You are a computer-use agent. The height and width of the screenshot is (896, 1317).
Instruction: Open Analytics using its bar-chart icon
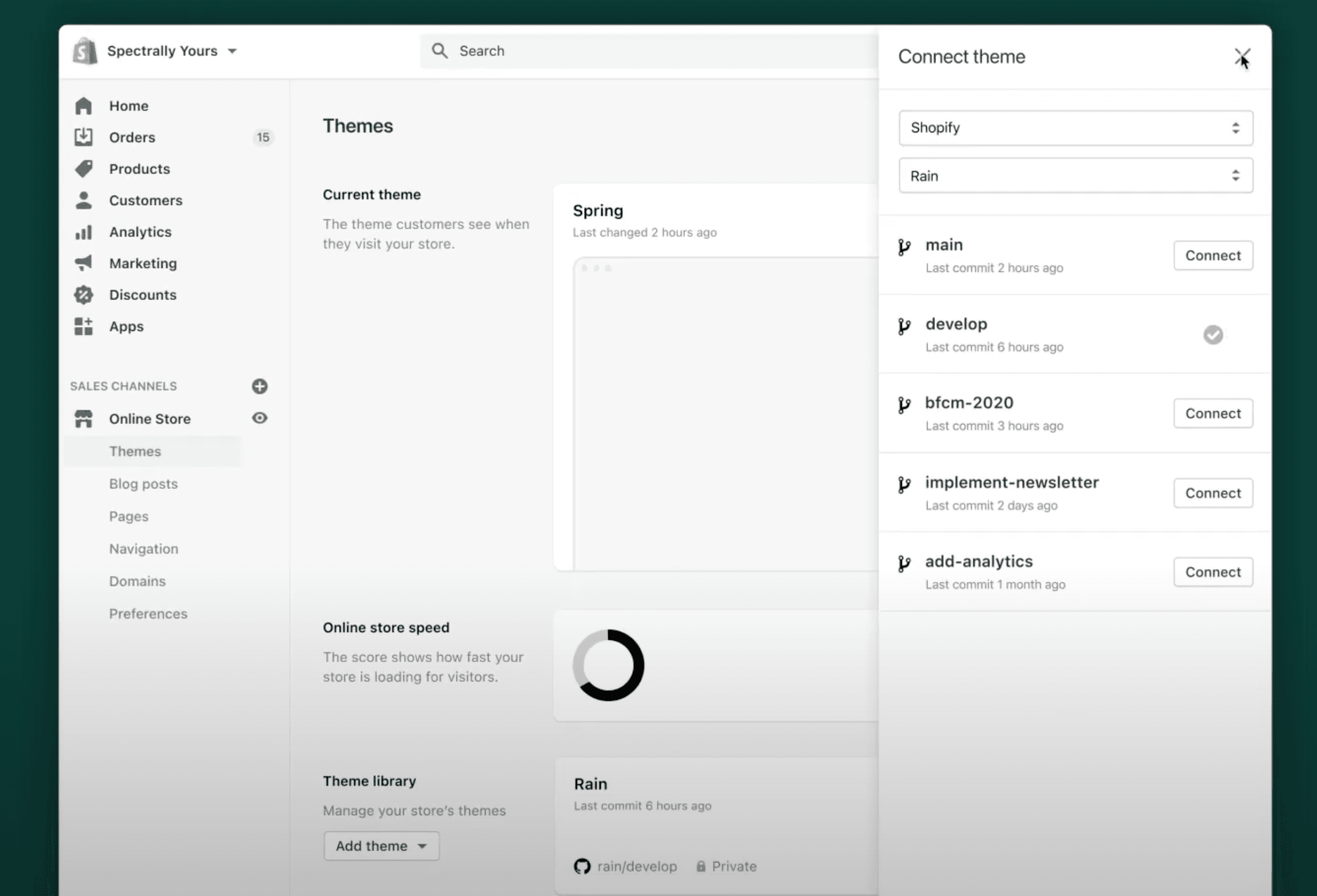[x=83, y=231]
